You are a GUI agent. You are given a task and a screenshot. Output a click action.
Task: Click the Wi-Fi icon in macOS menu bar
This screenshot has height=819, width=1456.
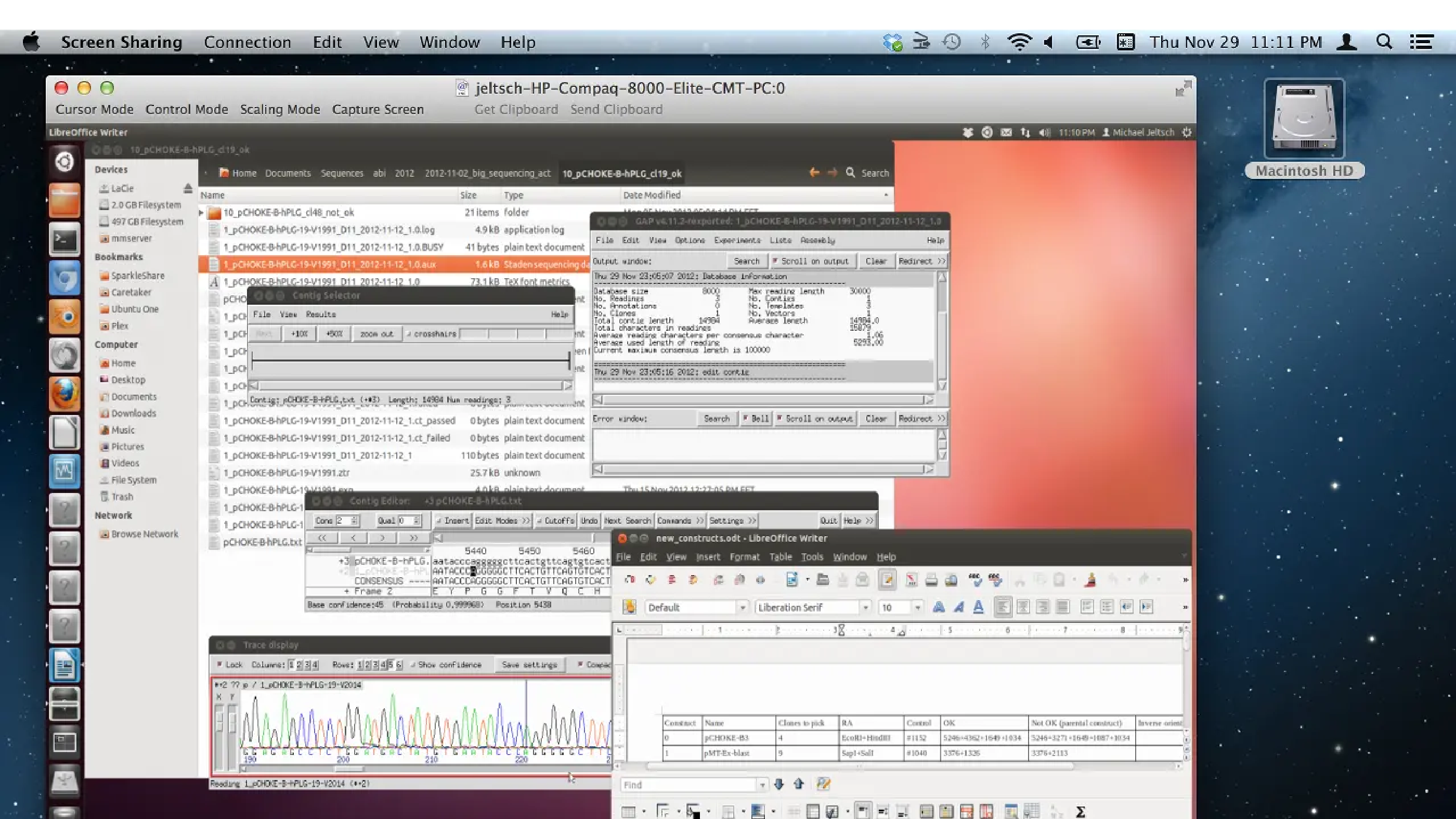coord(1020,42)
